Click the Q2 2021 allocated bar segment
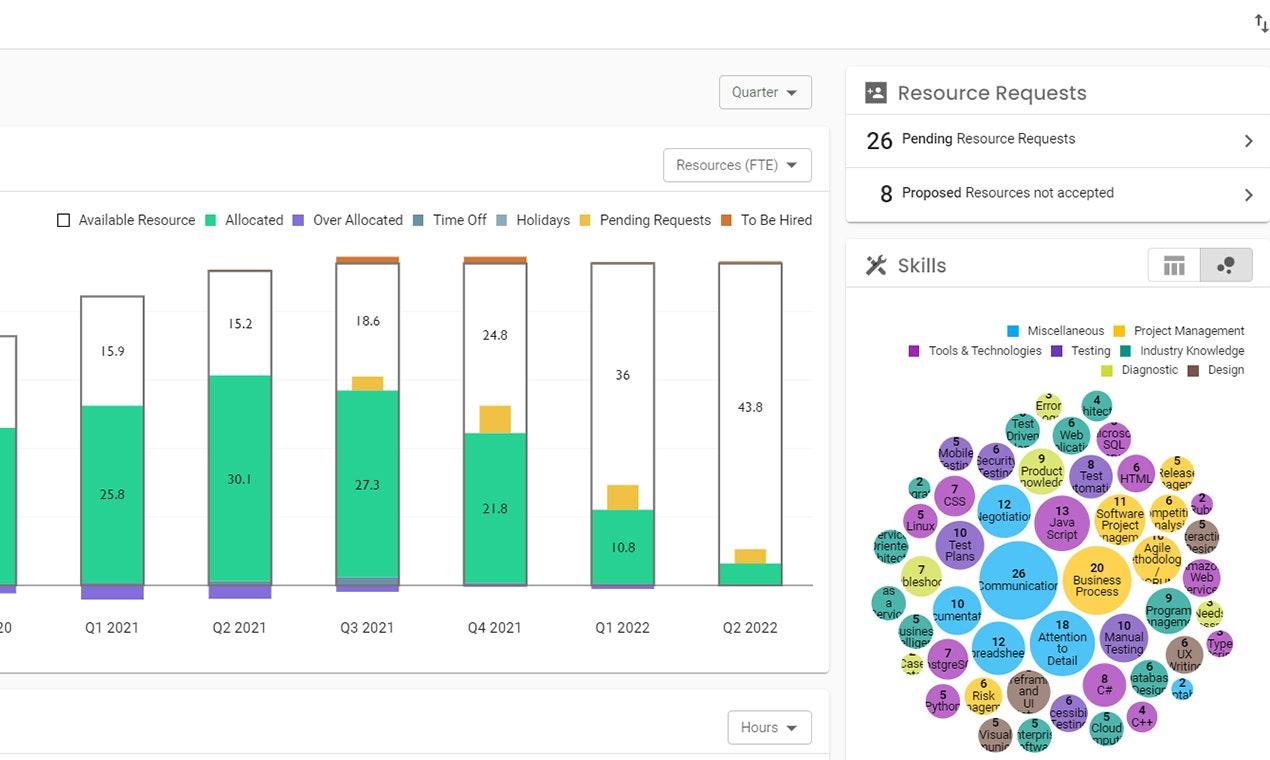 coord(240,479)
